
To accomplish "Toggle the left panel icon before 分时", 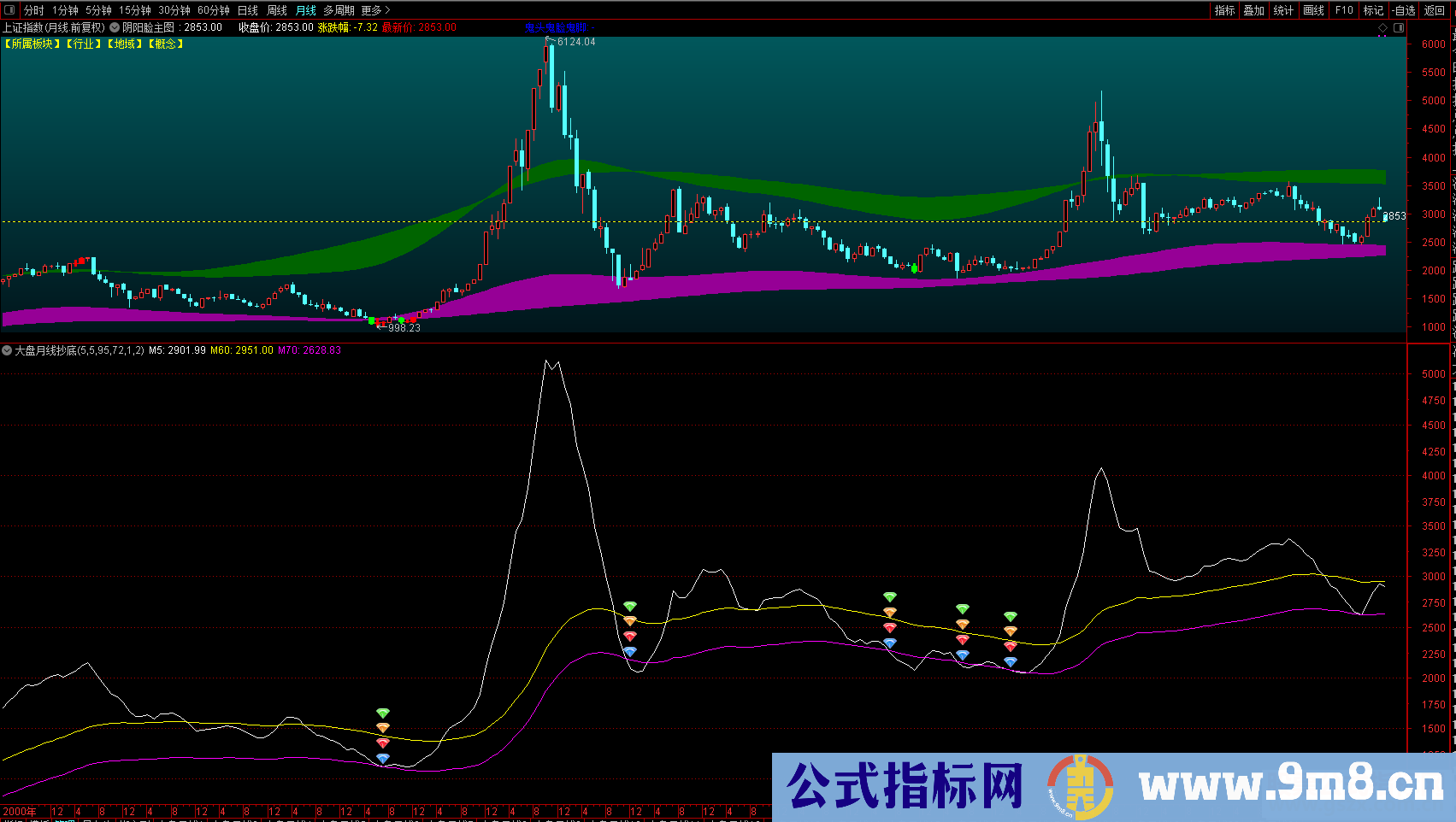I will (10, 10).
